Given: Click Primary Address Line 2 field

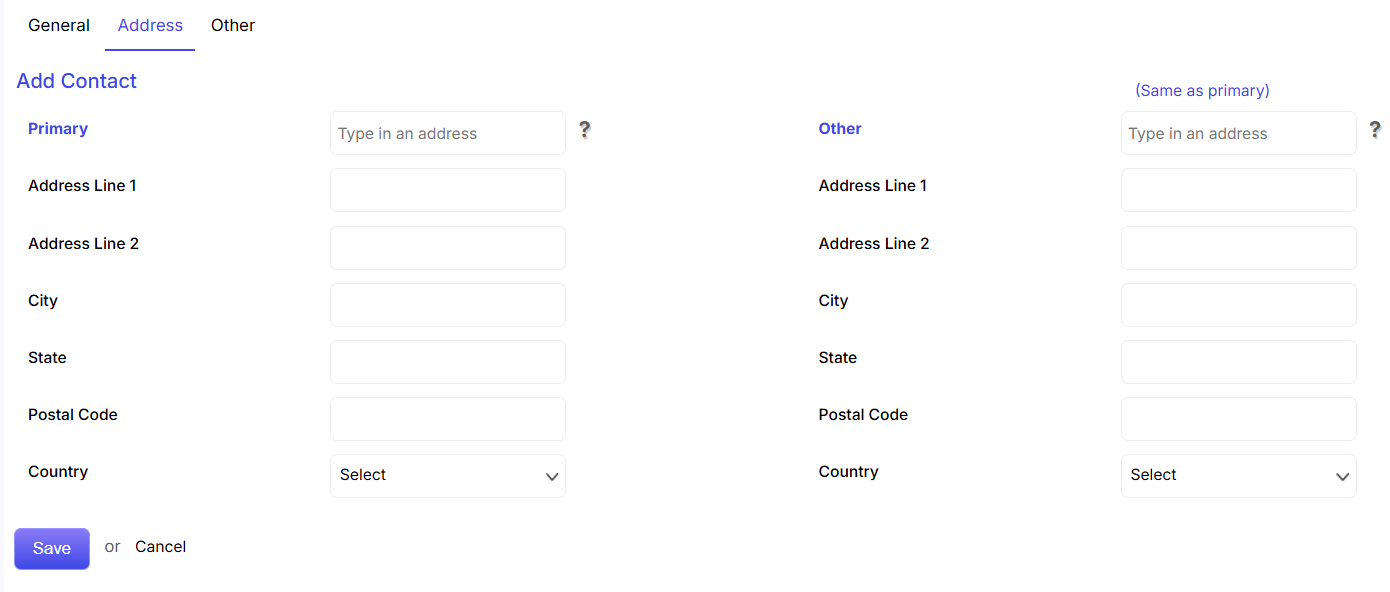Looking at the screenshot, I should 448,248.
